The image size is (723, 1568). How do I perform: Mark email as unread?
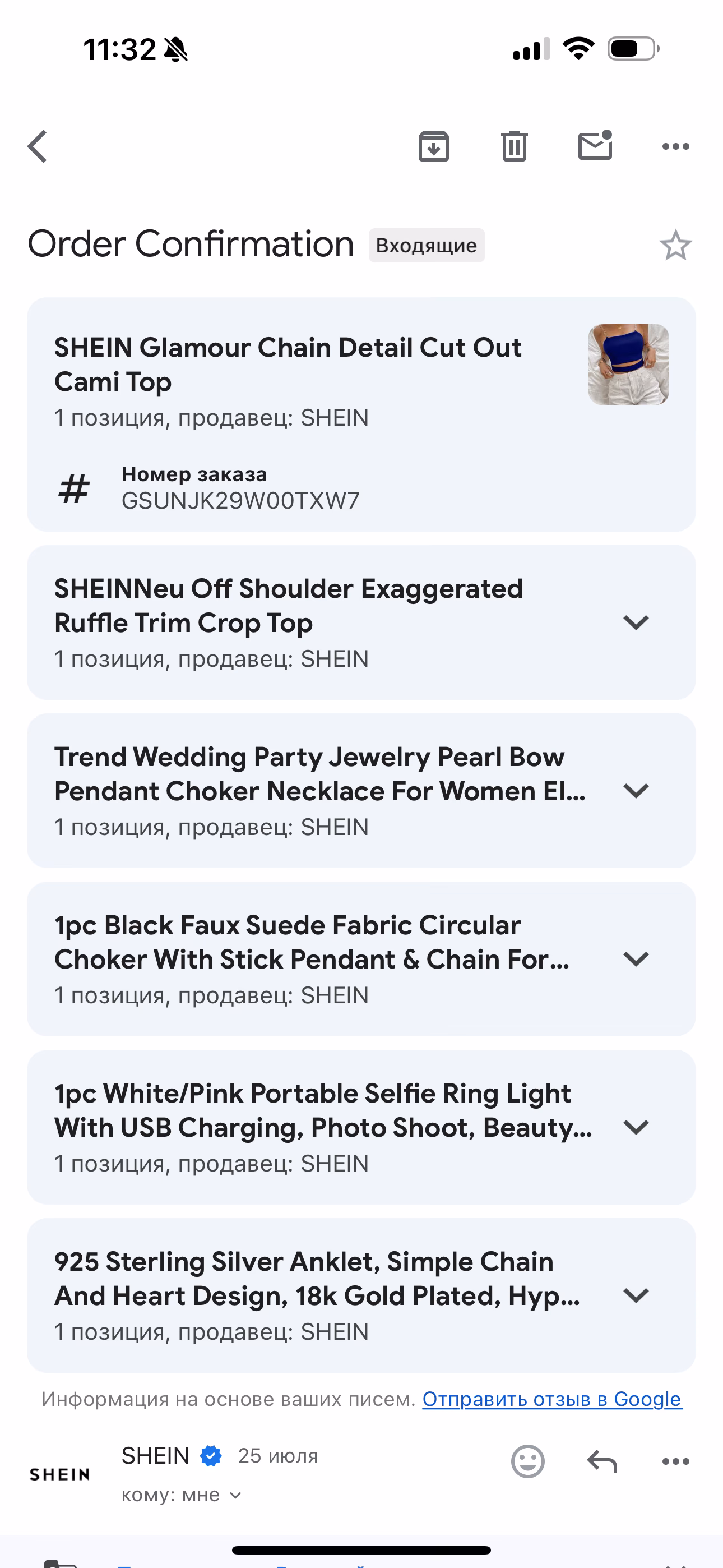pyautogui.click(x=595, y=146)
